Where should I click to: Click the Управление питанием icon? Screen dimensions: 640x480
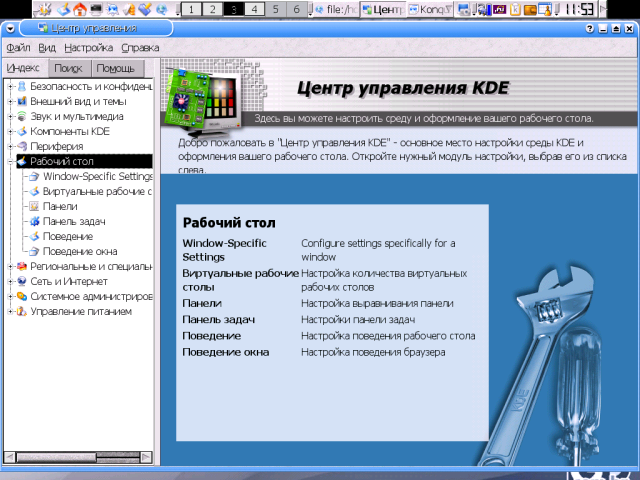[21, 312]
